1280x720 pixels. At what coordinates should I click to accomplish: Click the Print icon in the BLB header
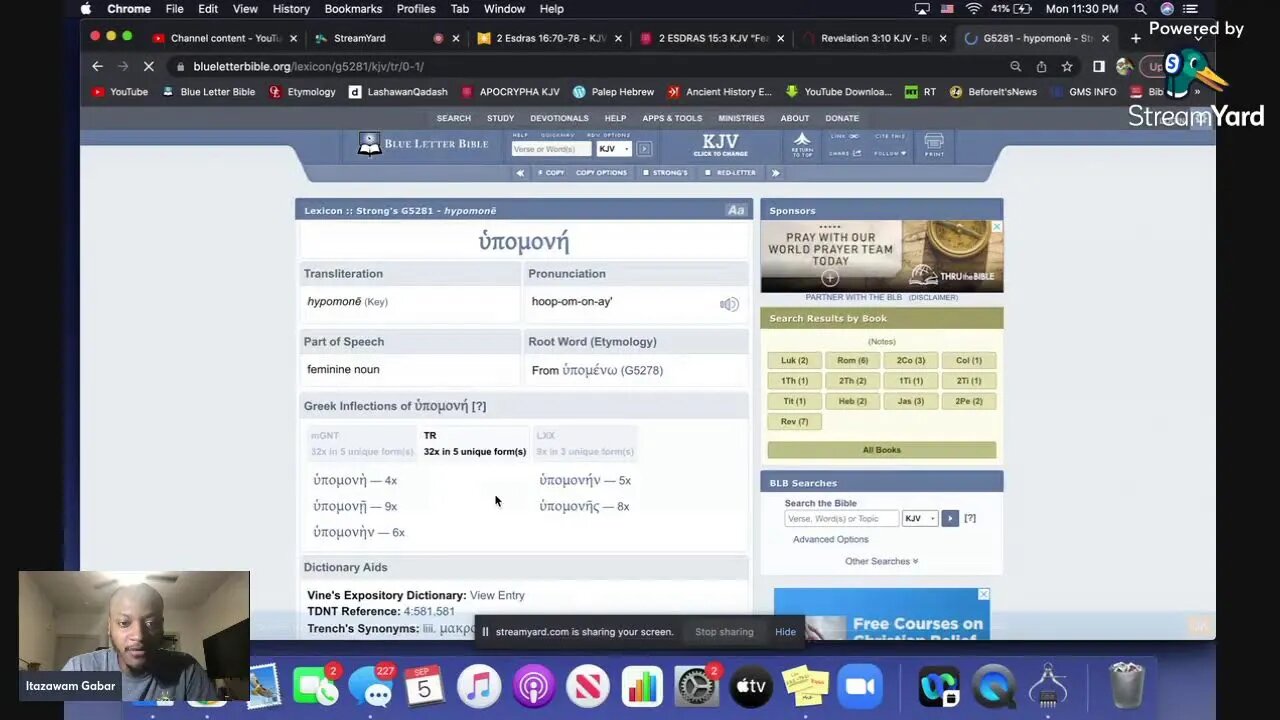(934, 145)
